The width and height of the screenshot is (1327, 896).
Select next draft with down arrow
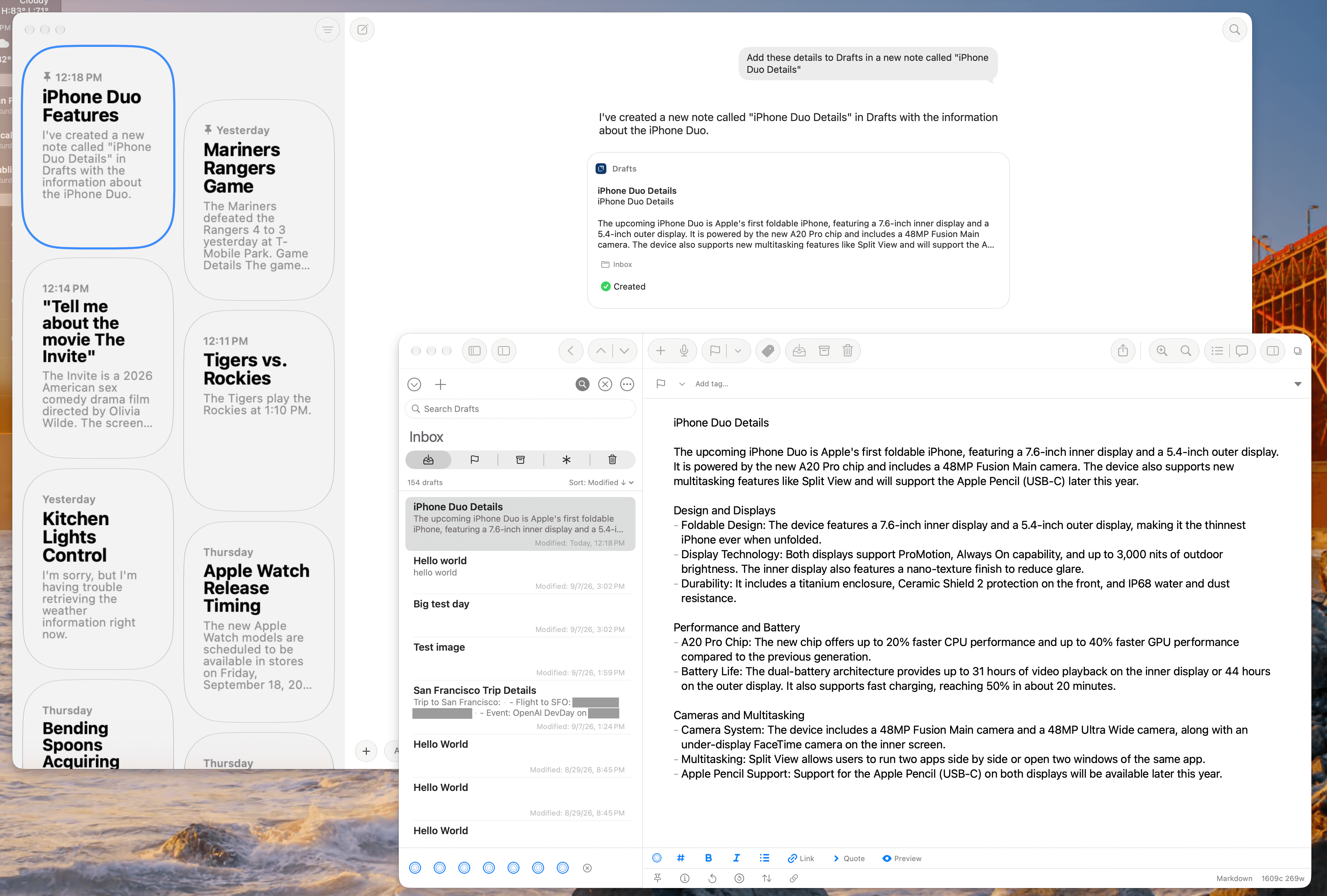[x=625, y=351]
